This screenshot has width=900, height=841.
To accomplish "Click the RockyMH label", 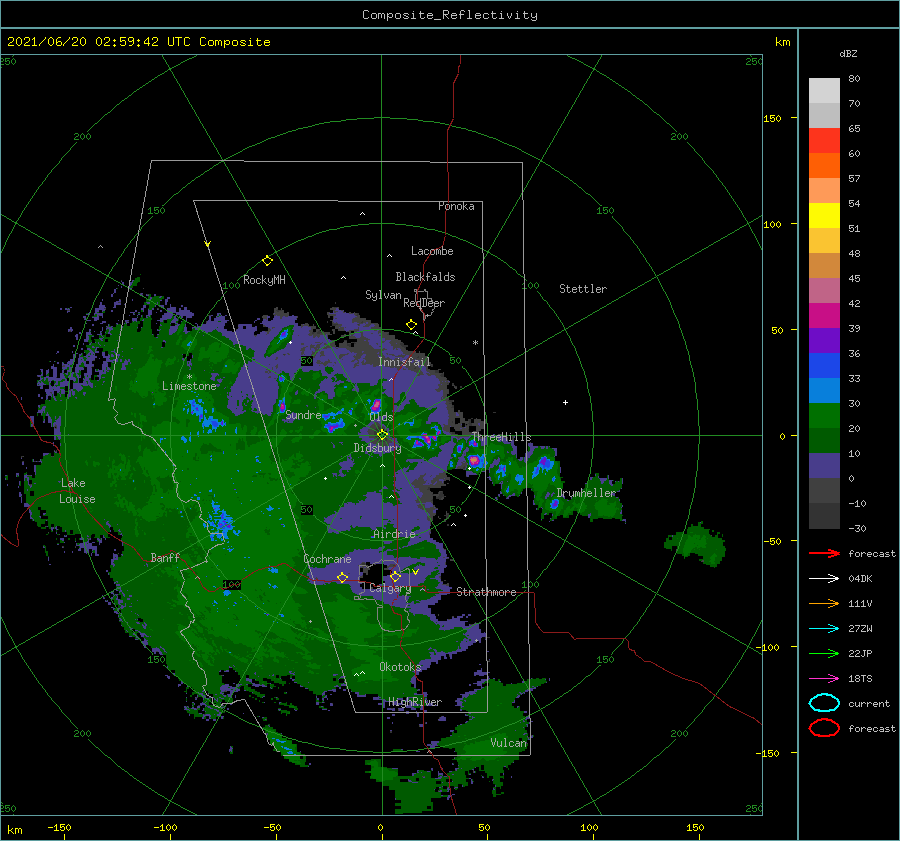I will point(264,280).
